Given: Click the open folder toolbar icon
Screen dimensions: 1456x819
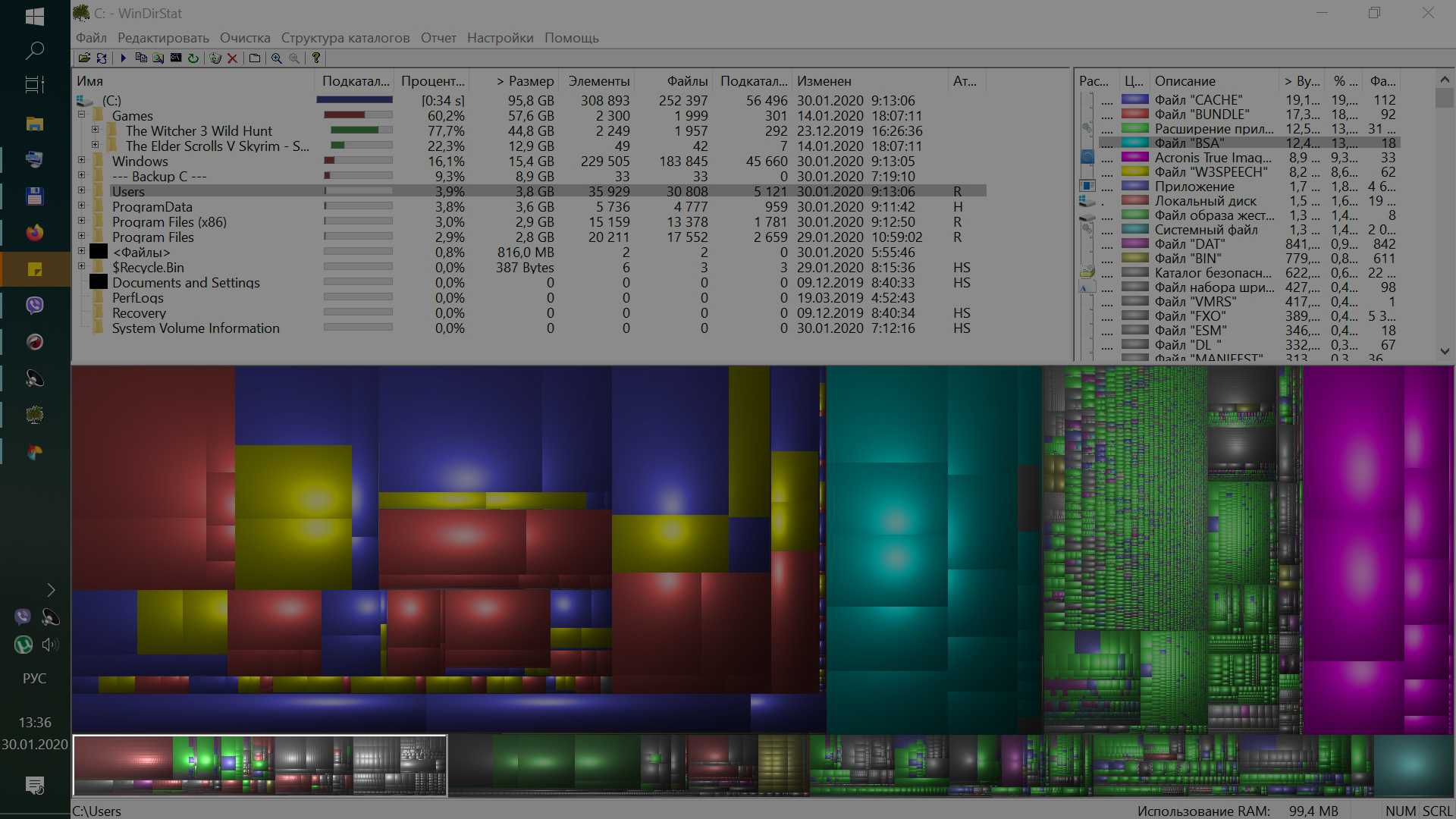Looking at the screenshot, I should pos(84,58).
